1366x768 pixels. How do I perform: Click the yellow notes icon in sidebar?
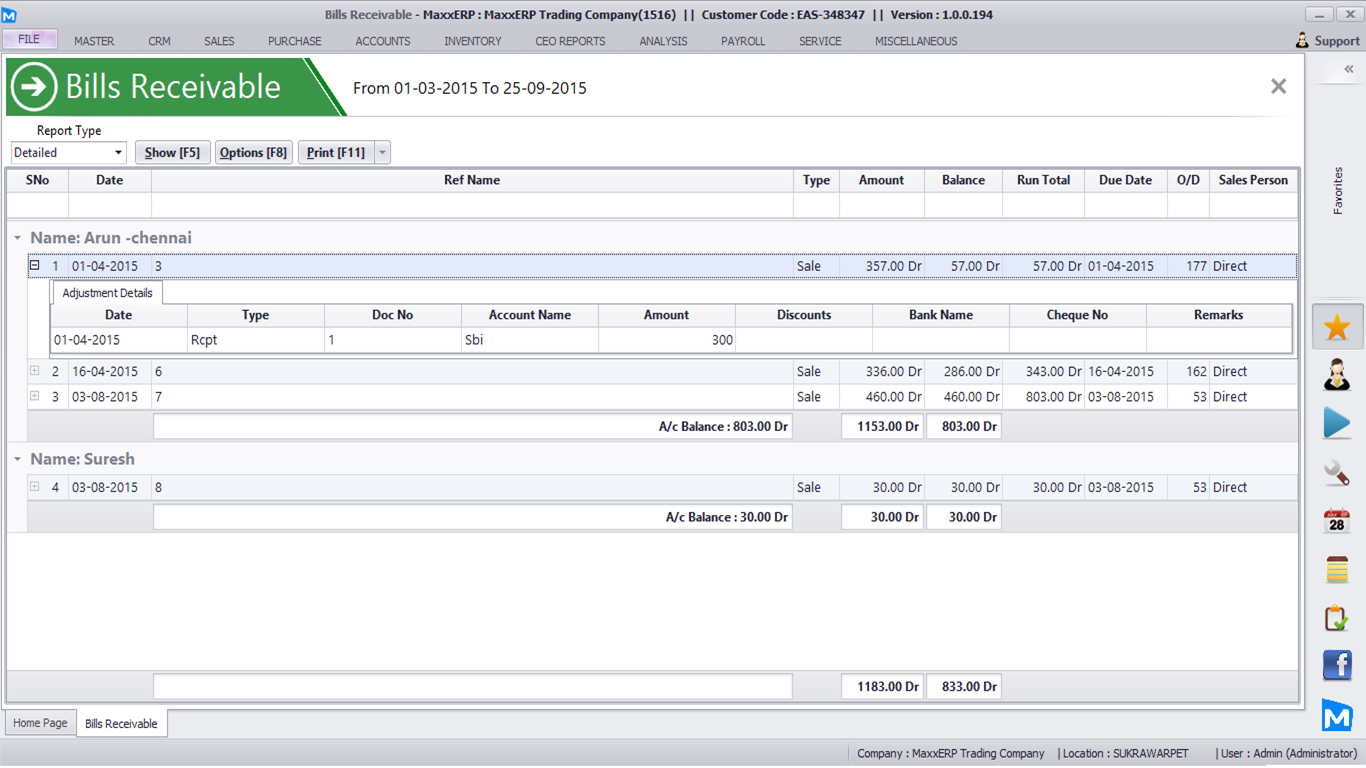1337,569
